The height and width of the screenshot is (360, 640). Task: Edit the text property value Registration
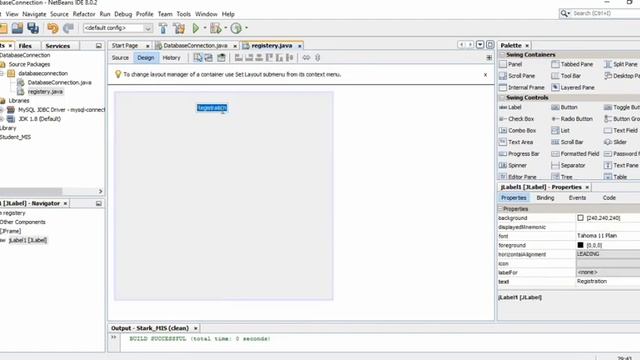608,281
